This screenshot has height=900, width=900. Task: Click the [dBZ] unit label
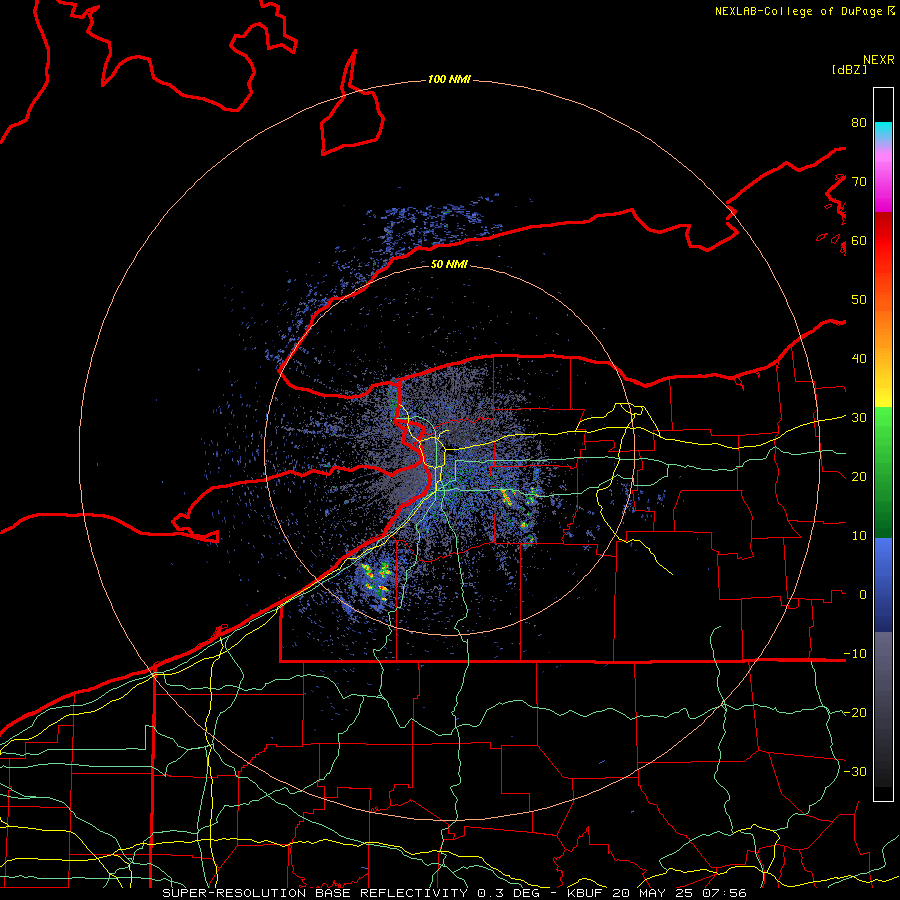point(849,69)
